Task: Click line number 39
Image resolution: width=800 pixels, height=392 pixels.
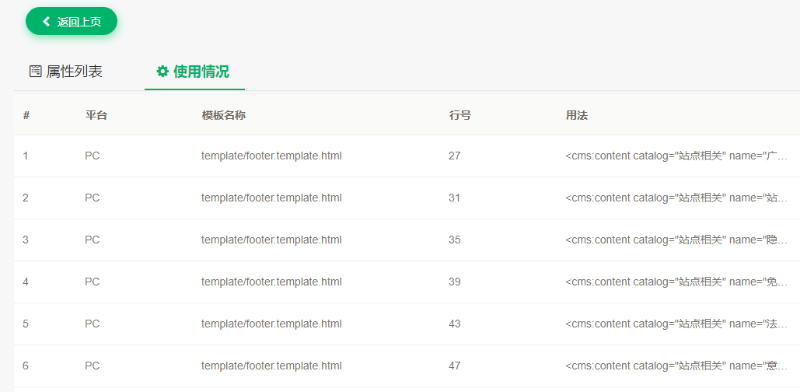Action: click(455, 282)
